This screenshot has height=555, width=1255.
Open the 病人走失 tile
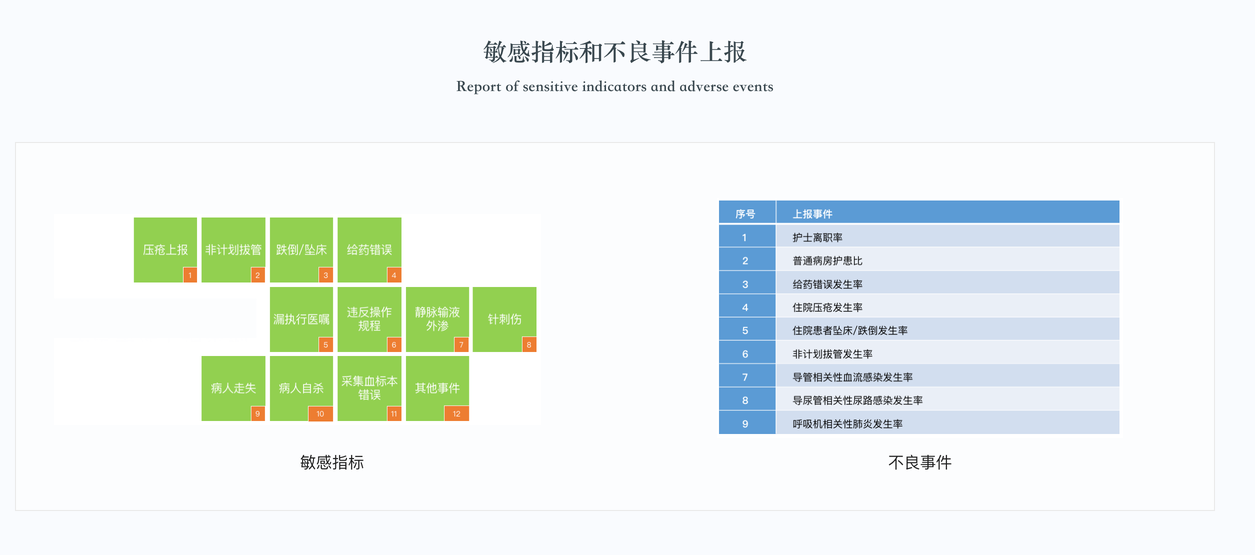point(233,388)
